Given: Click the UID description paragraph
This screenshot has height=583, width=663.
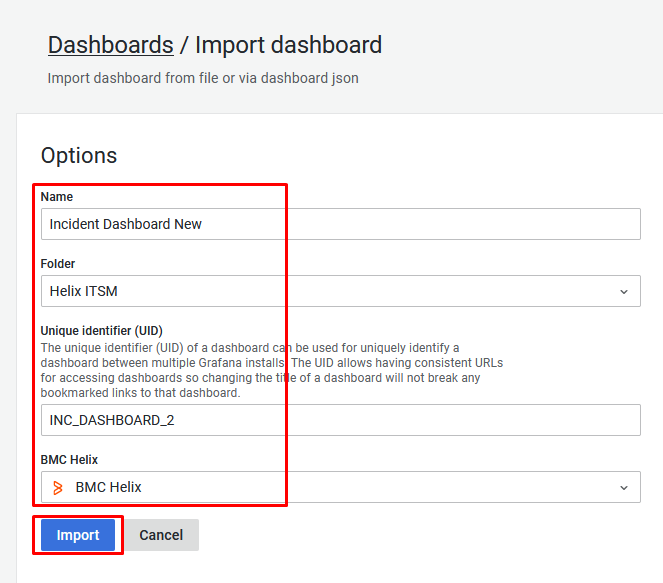Looking at the screenshot, I should pos(272,370).
